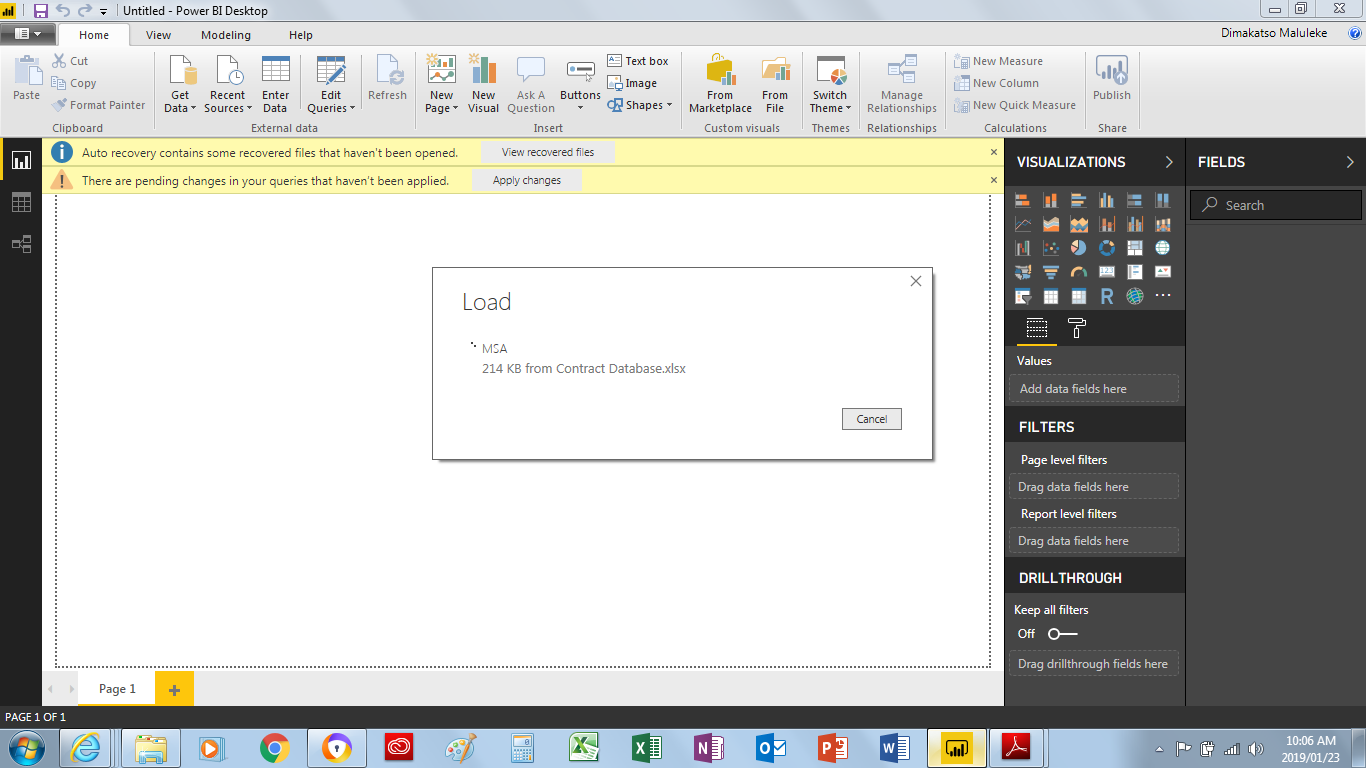Select the Card visualization showing 123
Image resolution: width=1366 pixels, height=768 pixels.
point(1106,272)
